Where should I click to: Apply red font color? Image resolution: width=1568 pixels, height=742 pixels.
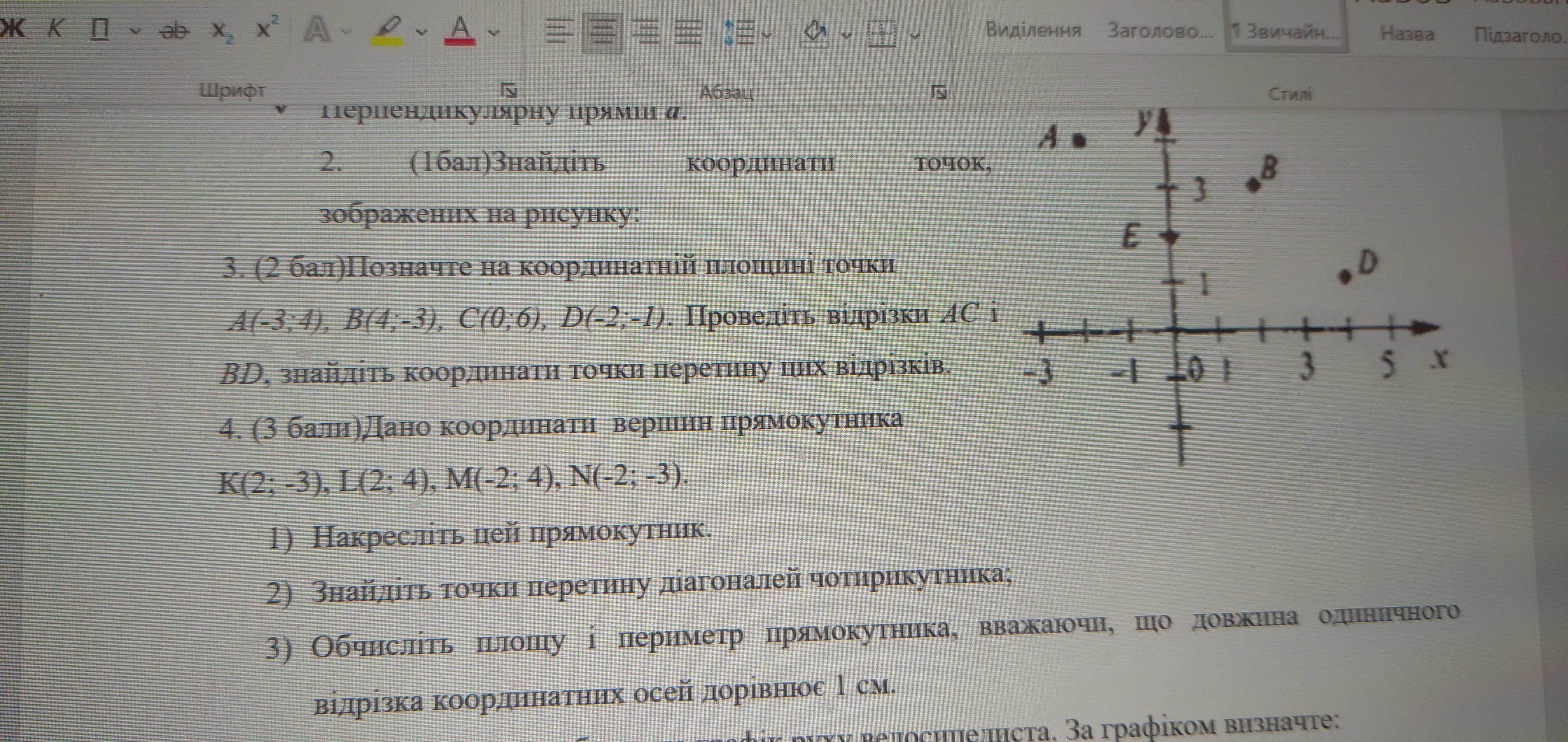point(461,30)
